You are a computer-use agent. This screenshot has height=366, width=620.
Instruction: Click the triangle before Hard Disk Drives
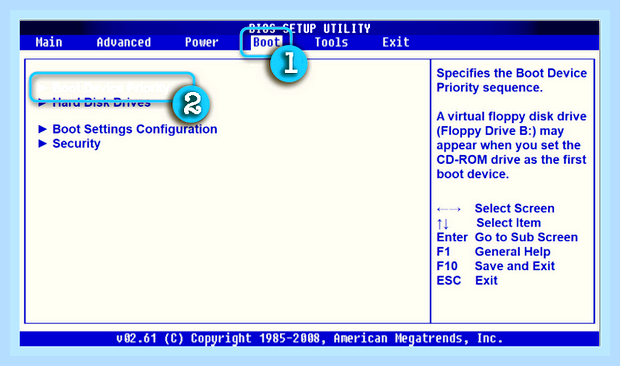tap(42, 104)
